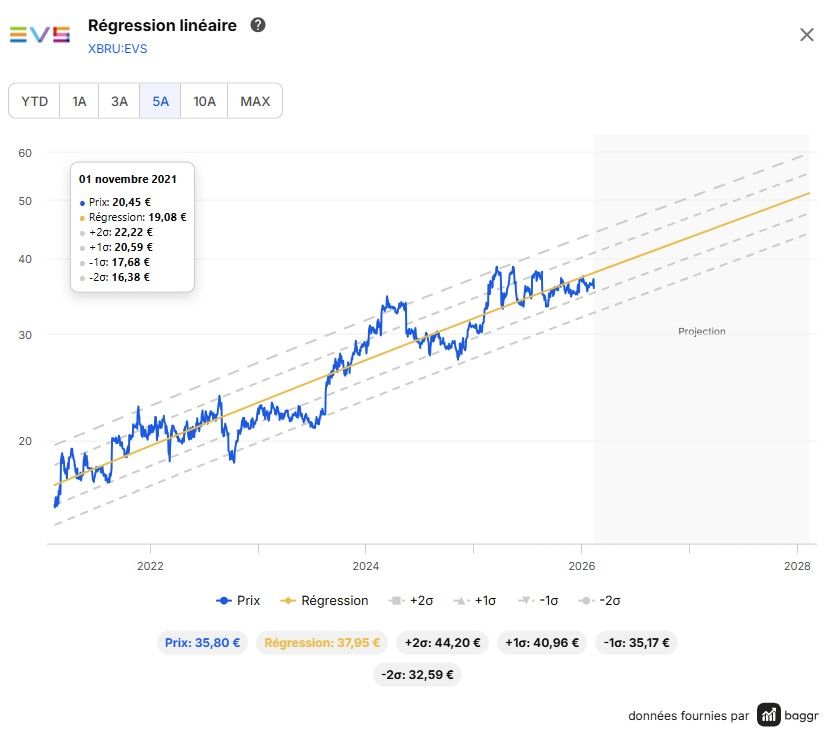Screen dimensions: 830x730
Task: Select the 3A period tab
Action: (119, 101)
